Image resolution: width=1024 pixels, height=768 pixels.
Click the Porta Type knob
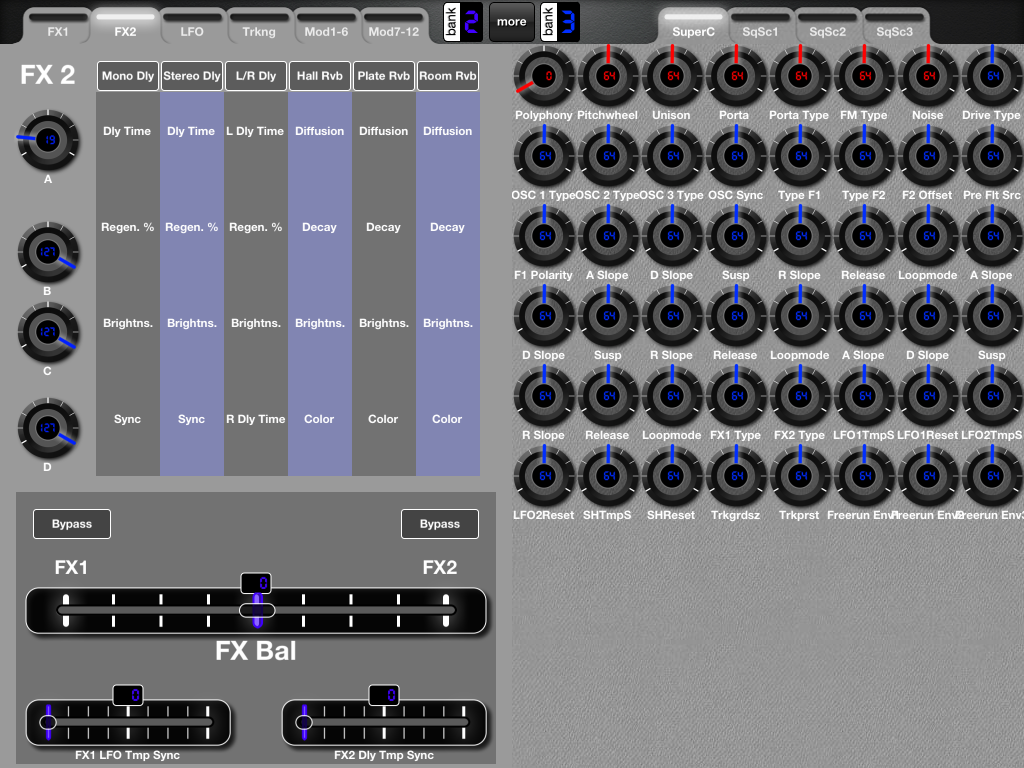tap(800, 76)
